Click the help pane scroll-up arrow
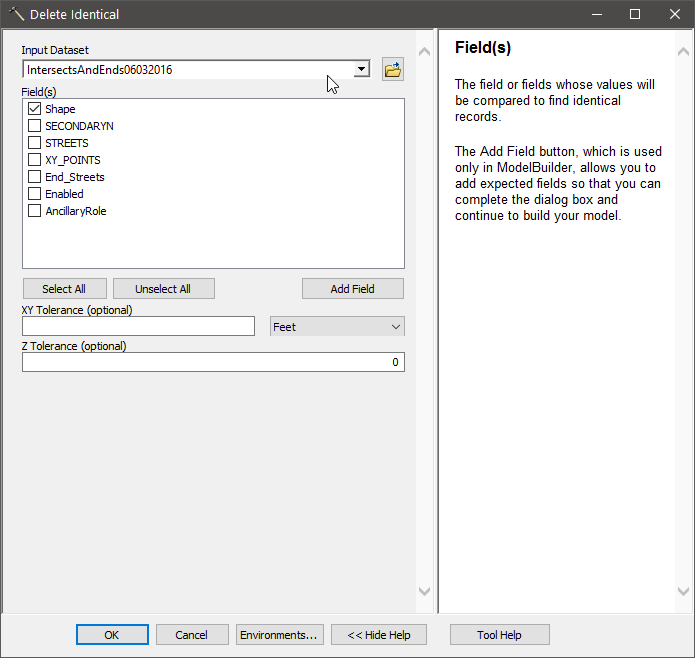Viewport: 695px width, 658px height. [683, 52]
